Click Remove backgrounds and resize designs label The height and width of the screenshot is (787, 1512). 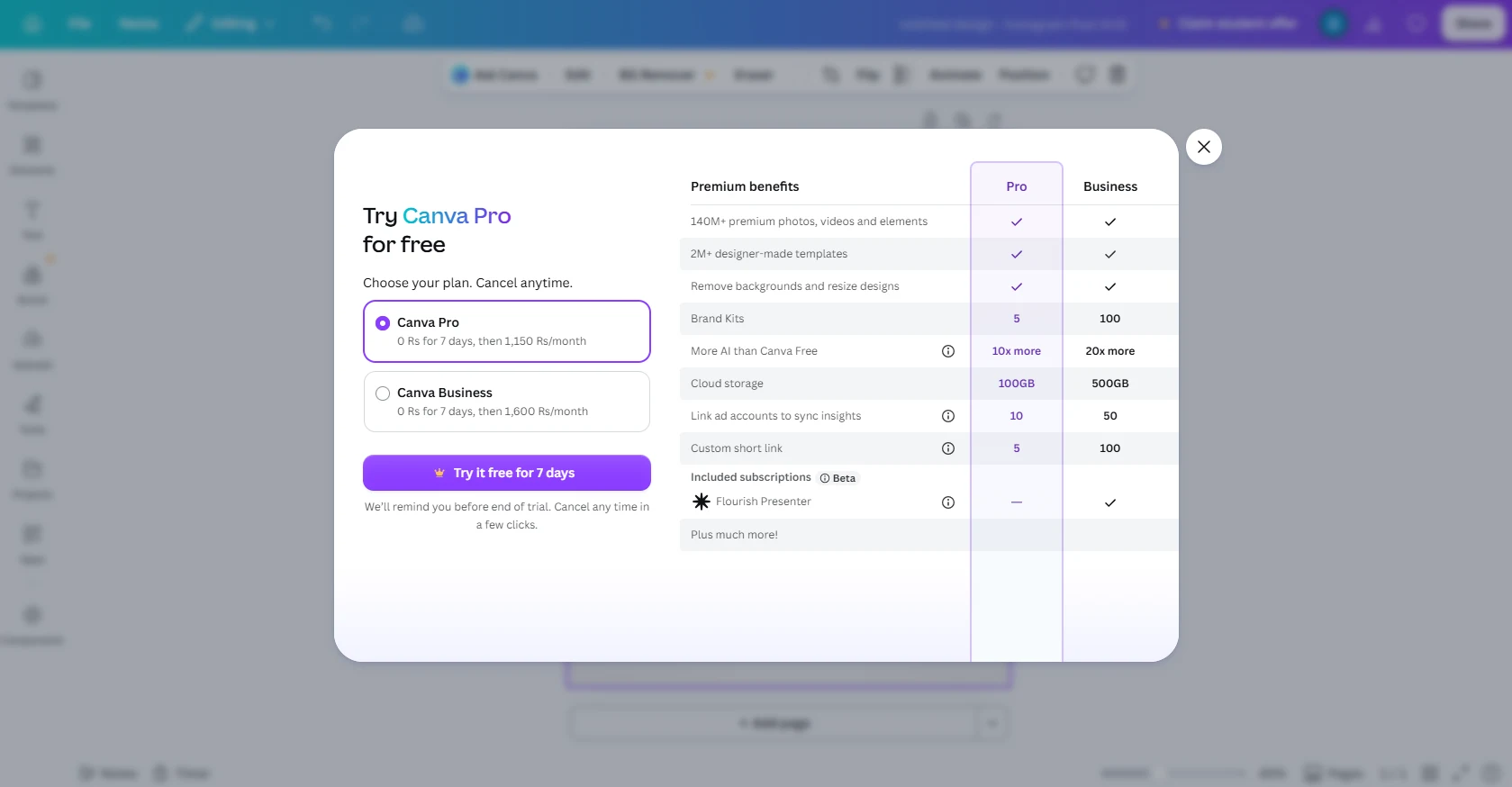(x=795, y=286)
